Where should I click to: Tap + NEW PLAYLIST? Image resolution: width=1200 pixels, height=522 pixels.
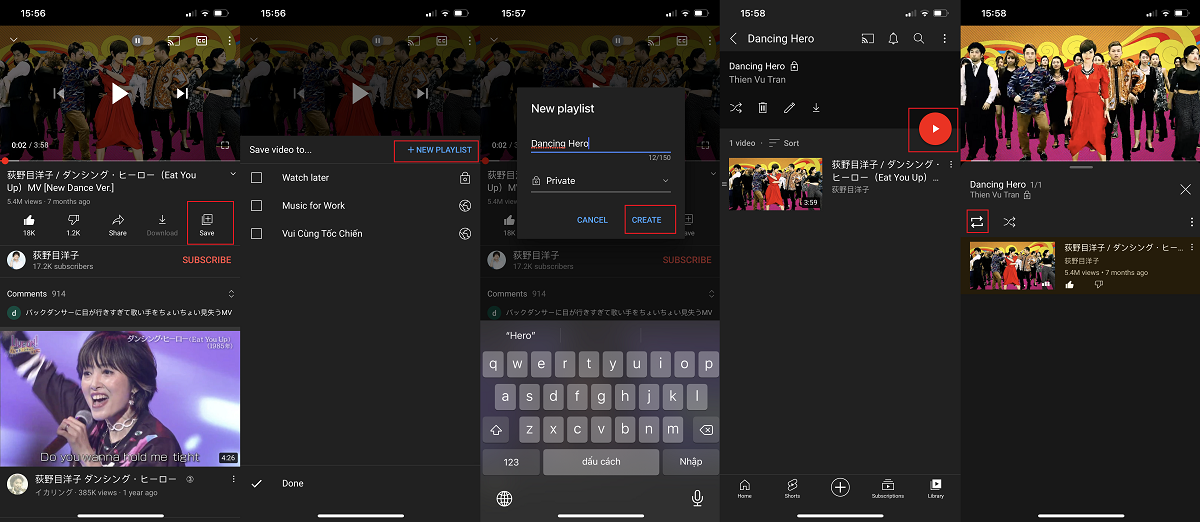[x=439, y=150]
